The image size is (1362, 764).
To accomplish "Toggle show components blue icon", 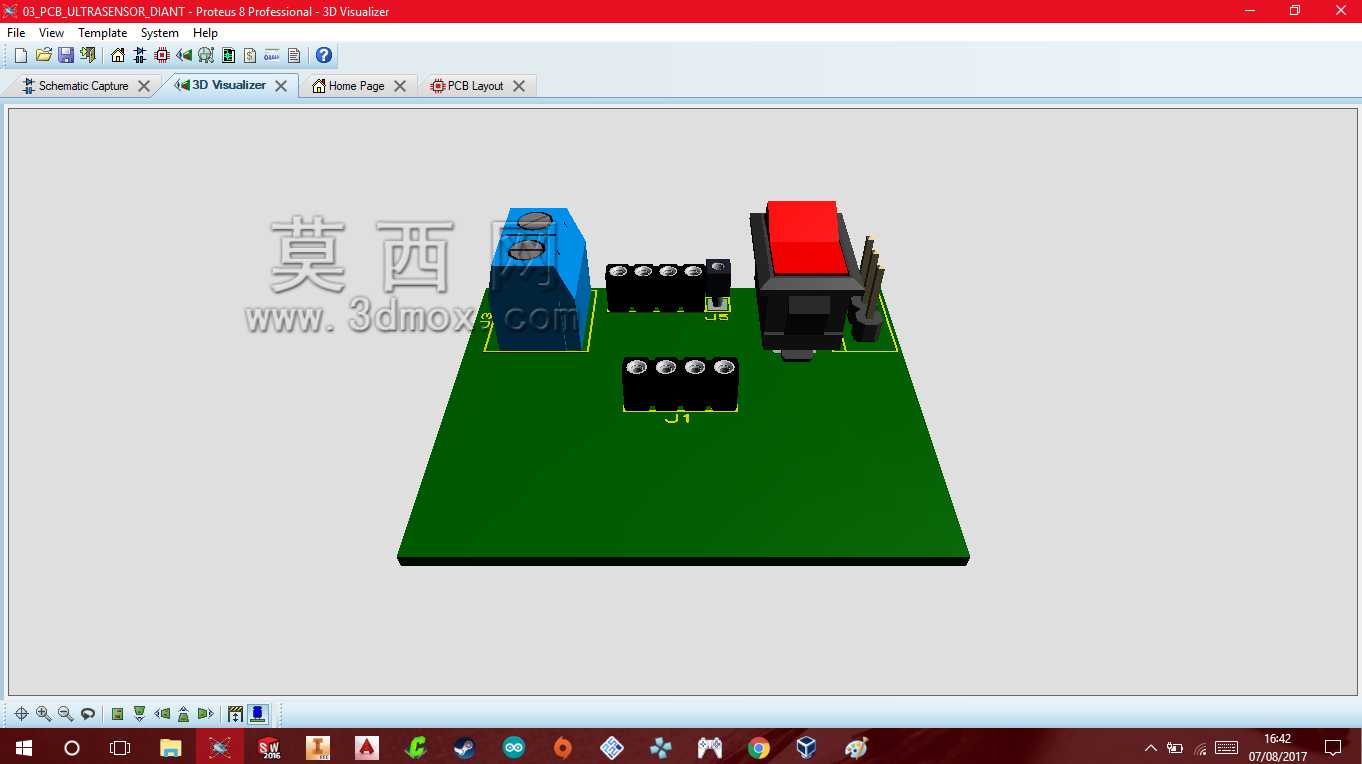I will pos(258,714).
